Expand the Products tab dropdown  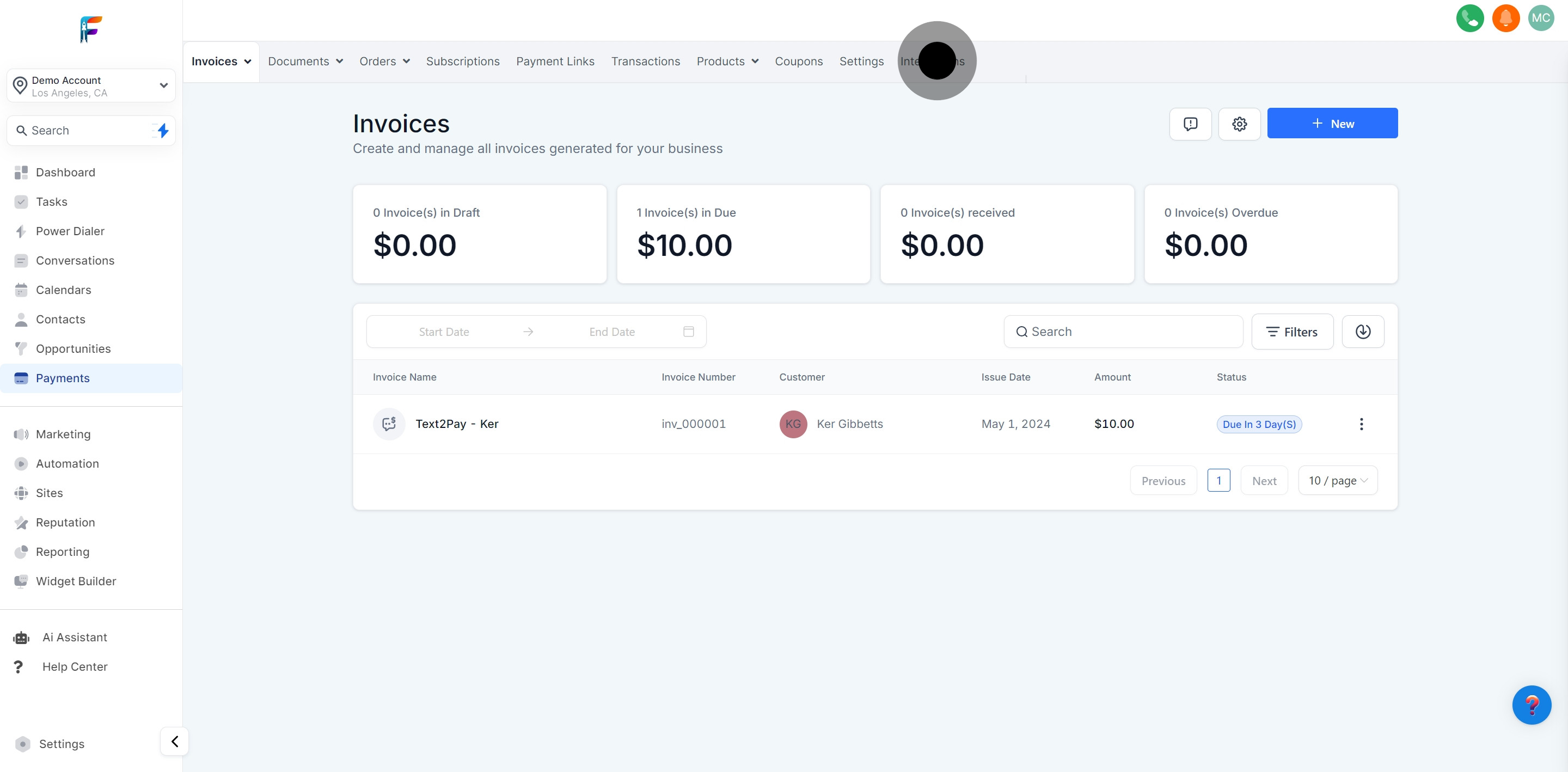(x=727, y=62)
